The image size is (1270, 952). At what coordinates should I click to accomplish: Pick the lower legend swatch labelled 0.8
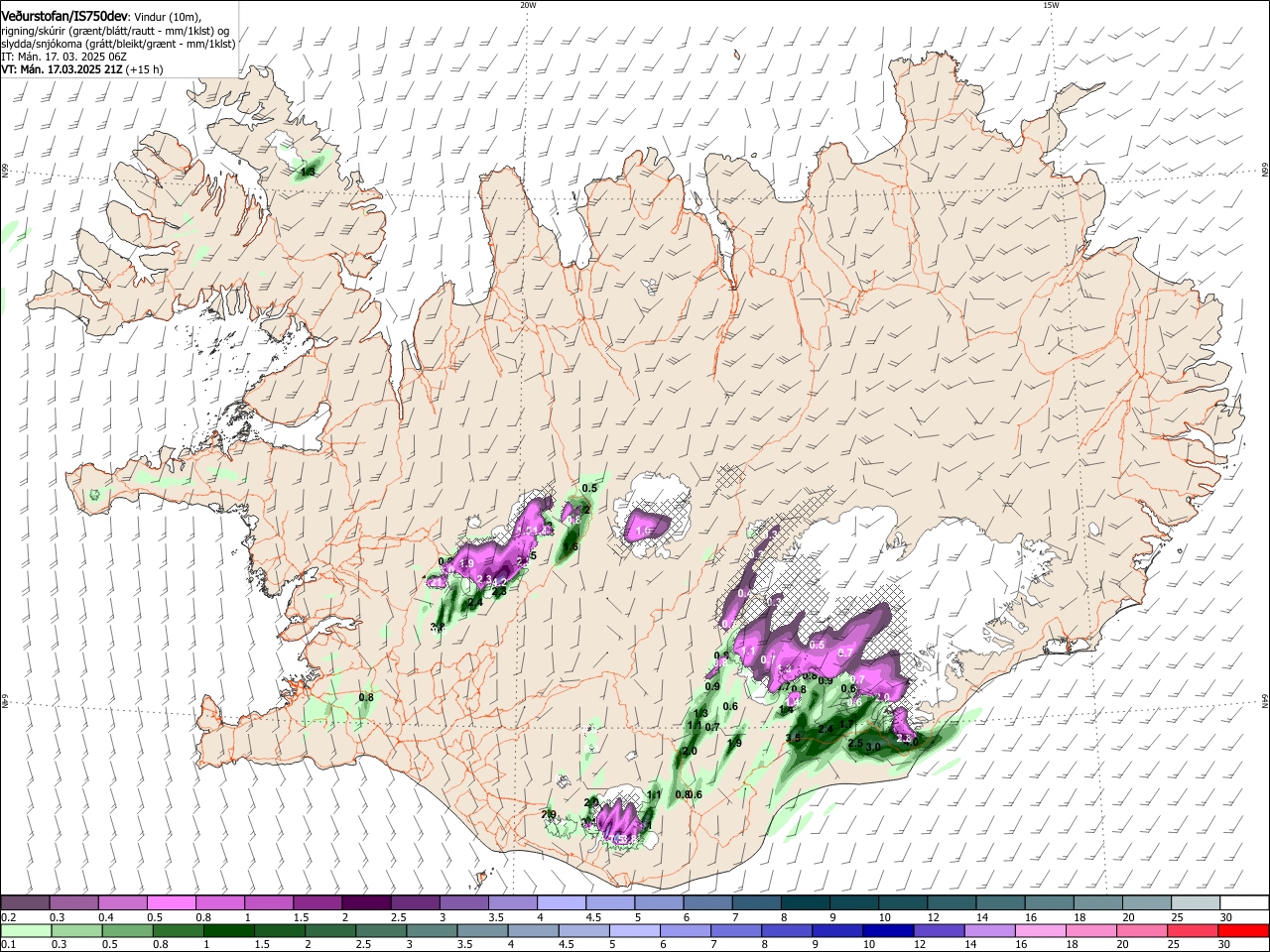(x=178, y=930)
